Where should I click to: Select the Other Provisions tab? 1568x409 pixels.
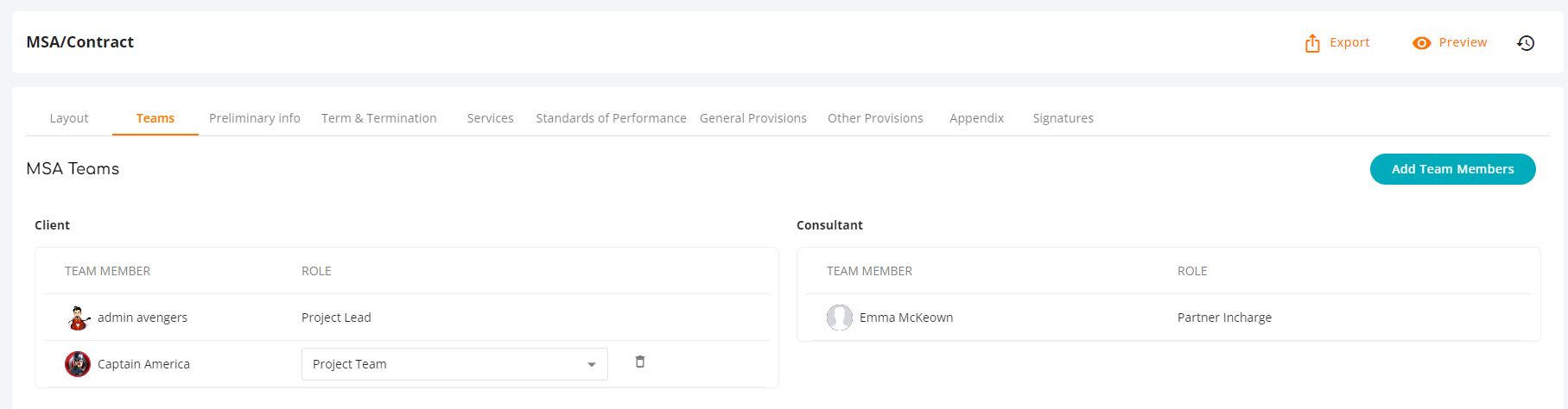click(875, 118)
